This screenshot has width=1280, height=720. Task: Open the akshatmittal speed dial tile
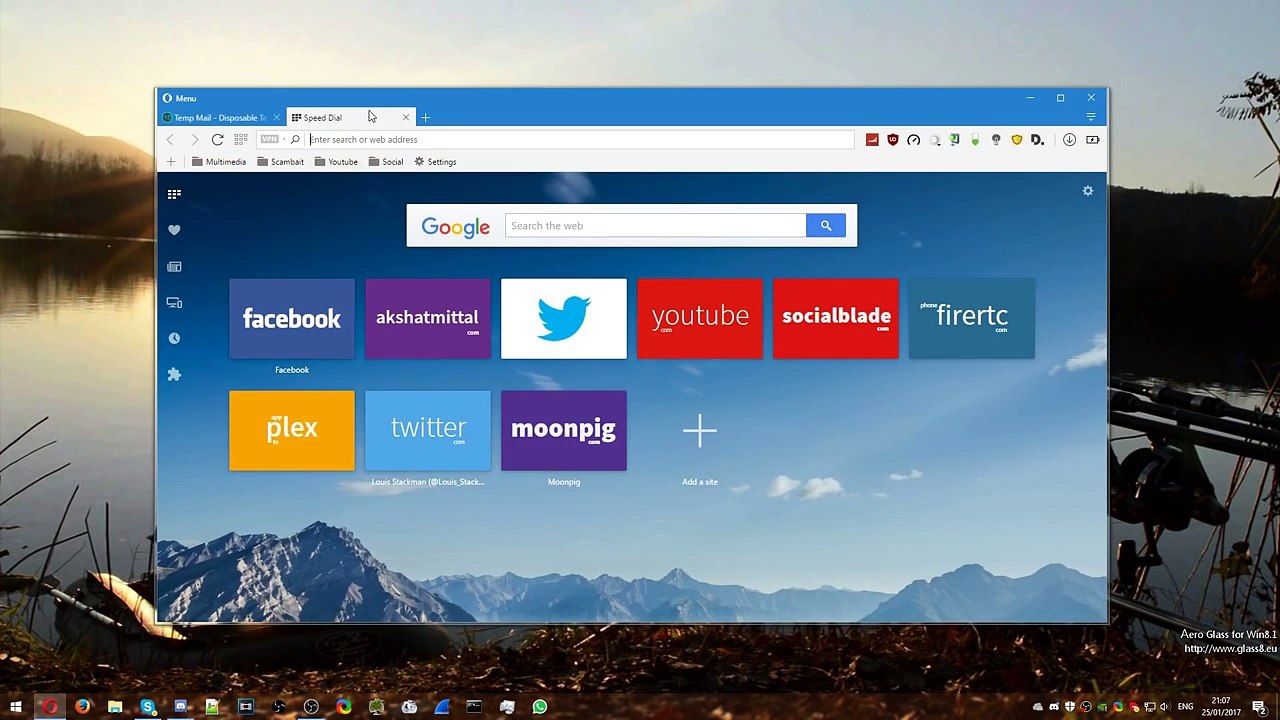[428, 319]
